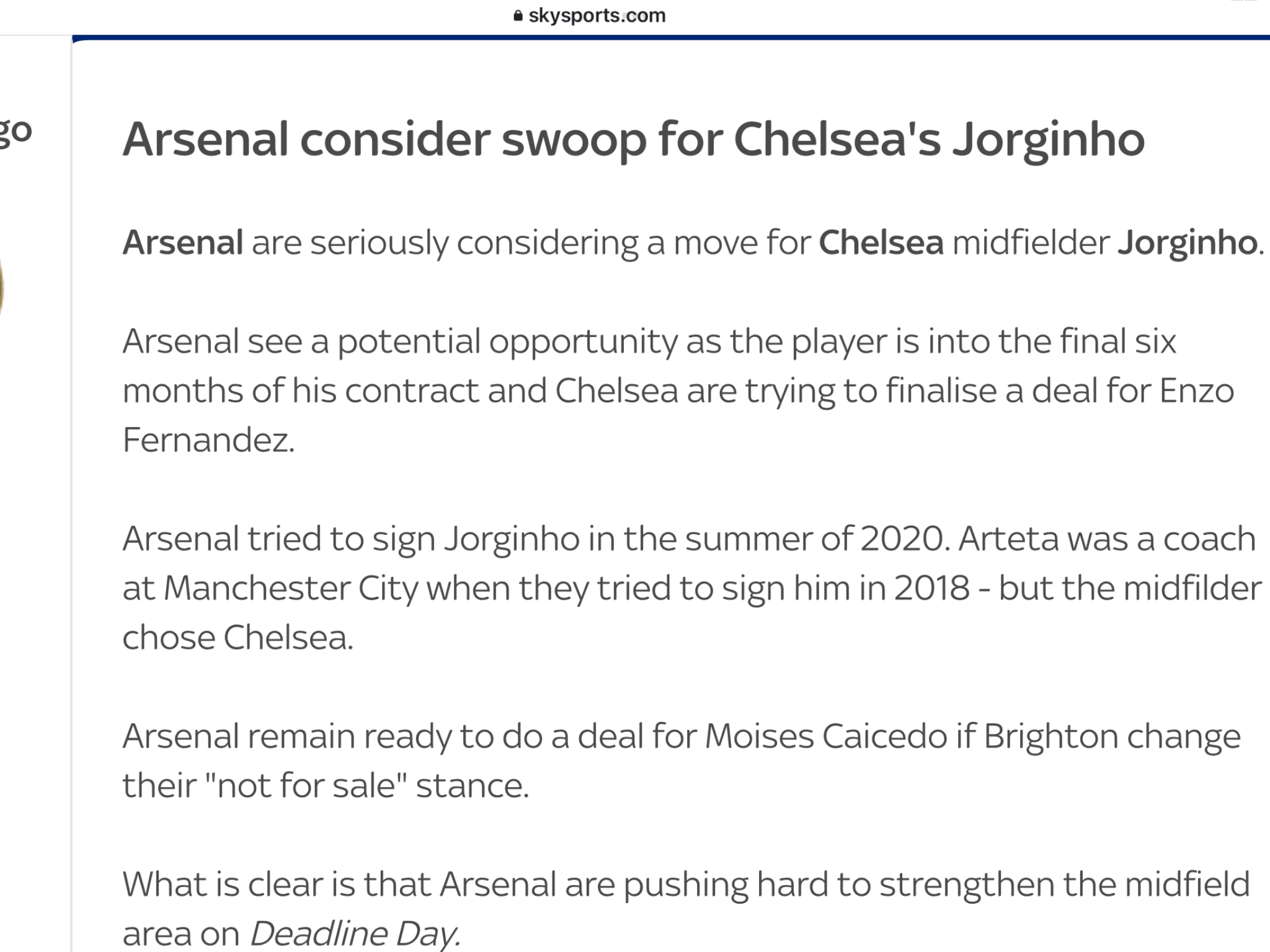The height and width of the screenshot is (952, 1270).
Task: Open the bold Arsenal link in first sentence
Action: pyautogui.click(x=183, y=242)
